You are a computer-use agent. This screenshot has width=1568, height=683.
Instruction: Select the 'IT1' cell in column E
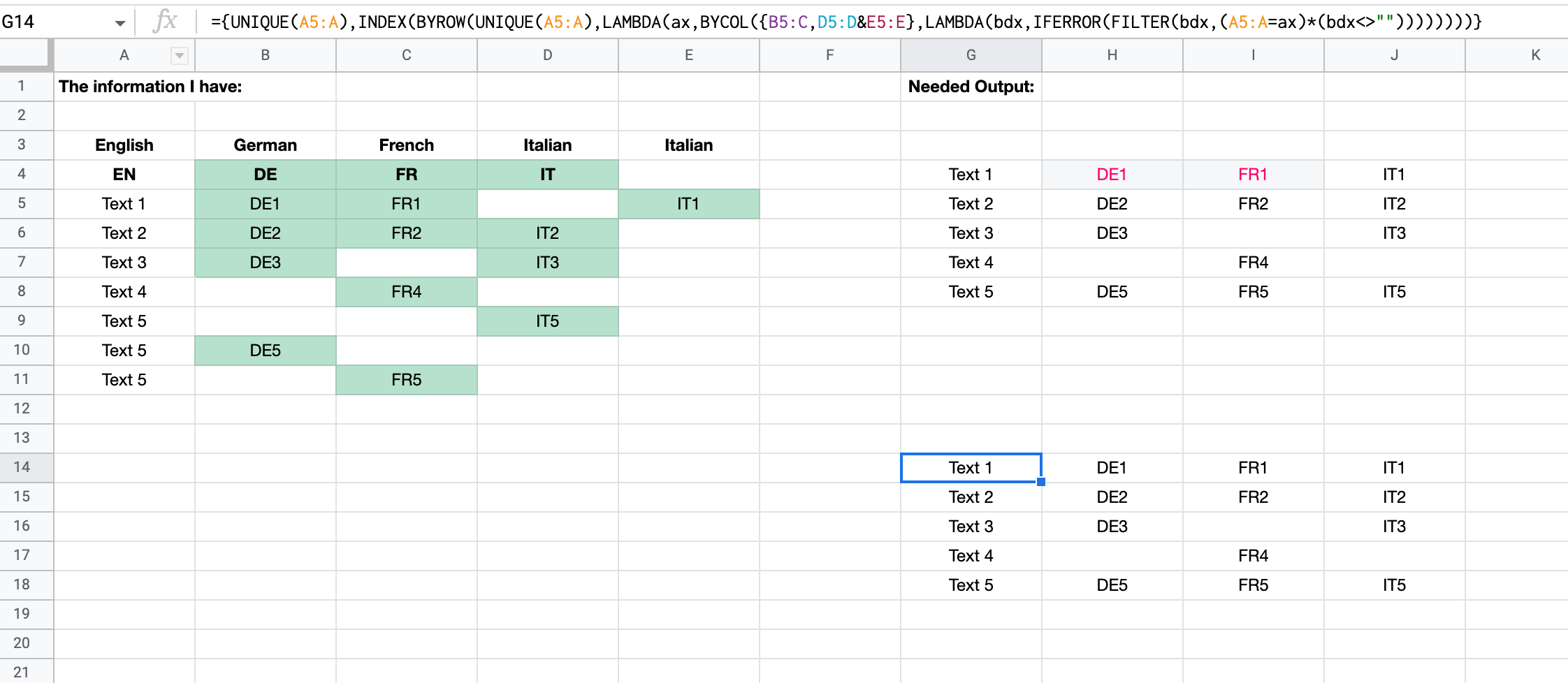688,203
